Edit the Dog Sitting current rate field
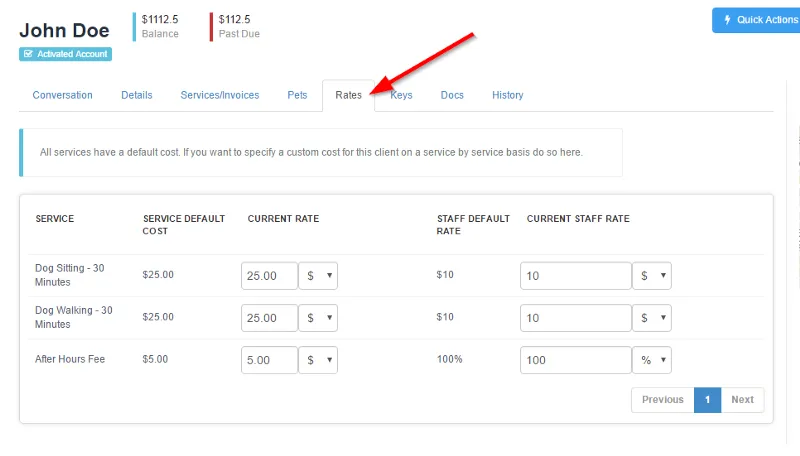The image size is (800, 456). point(269,276)
